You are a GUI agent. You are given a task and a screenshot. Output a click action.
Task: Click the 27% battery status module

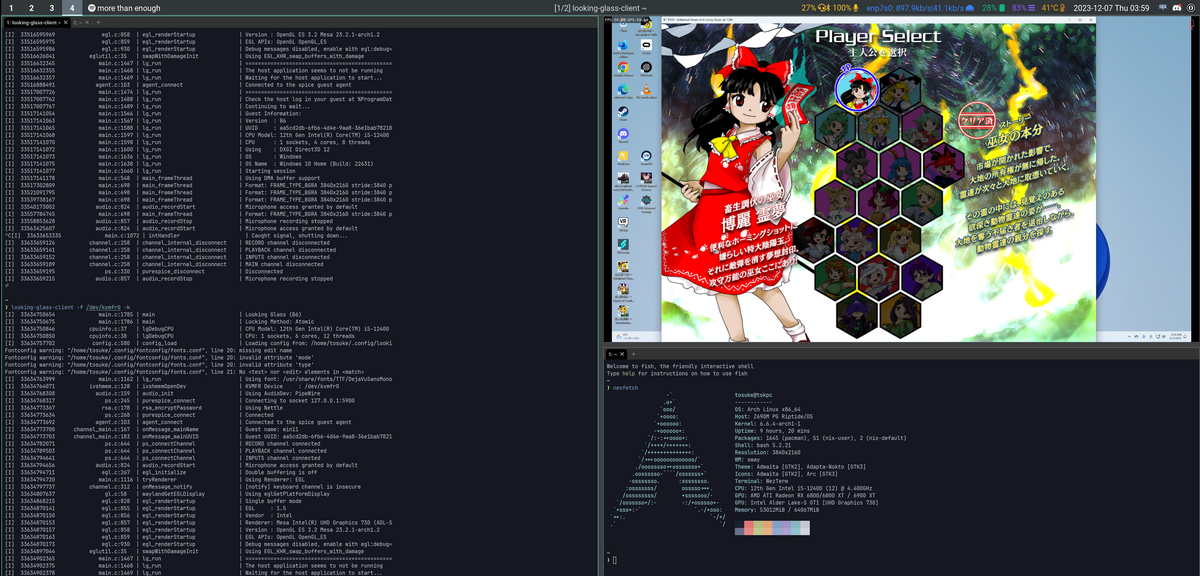click(816, 8)
